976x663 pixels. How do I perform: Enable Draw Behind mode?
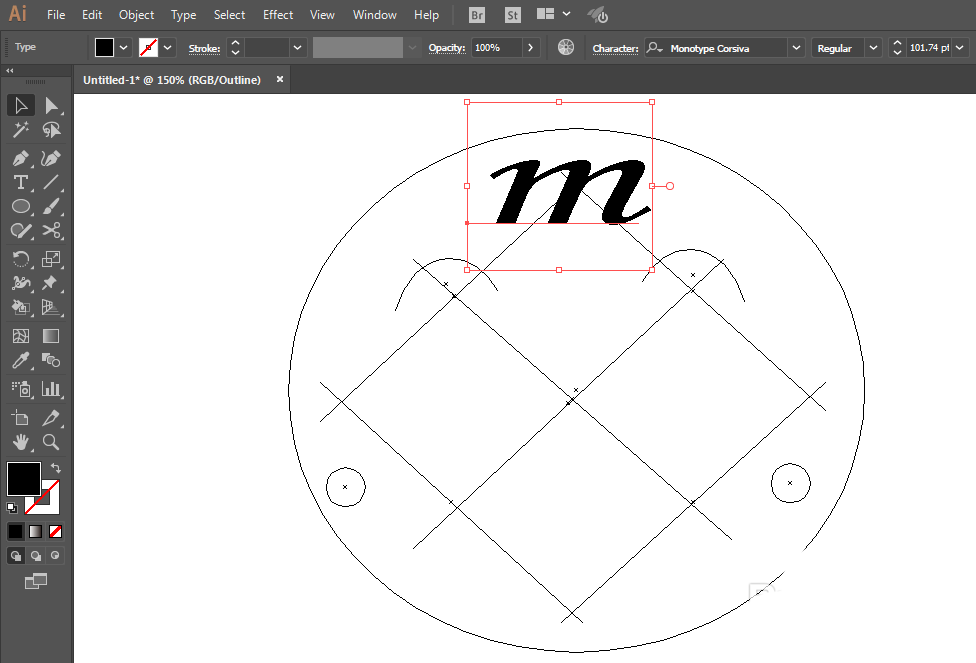[x=36, y=555]
